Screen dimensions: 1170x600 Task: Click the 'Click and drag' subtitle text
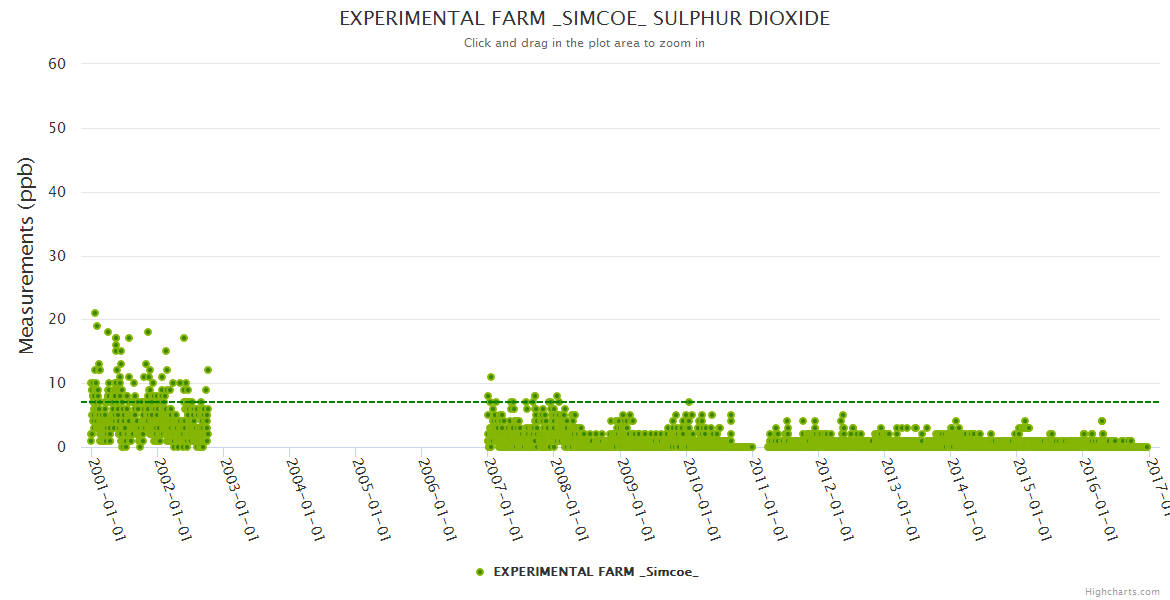(x=584, y=43)
